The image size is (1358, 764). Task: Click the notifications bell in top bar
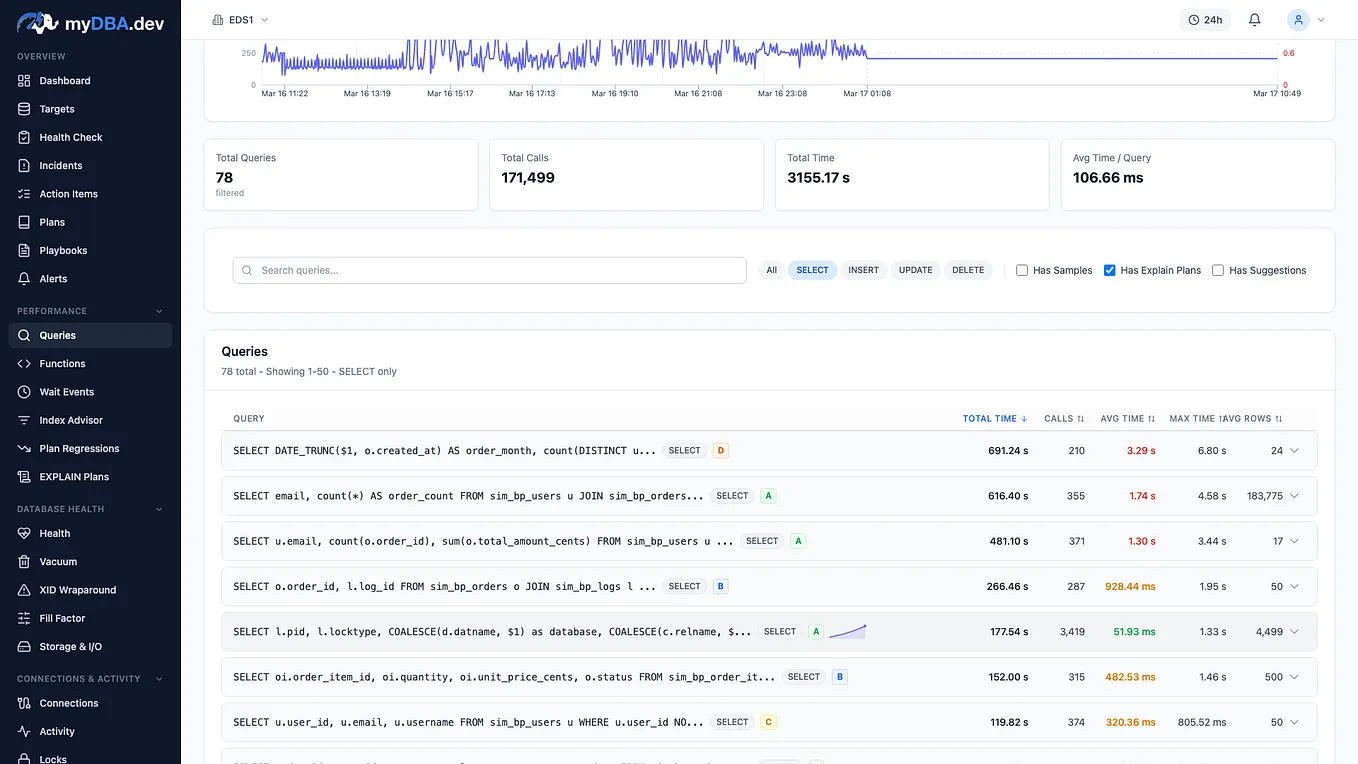[x=1255, y=20]
